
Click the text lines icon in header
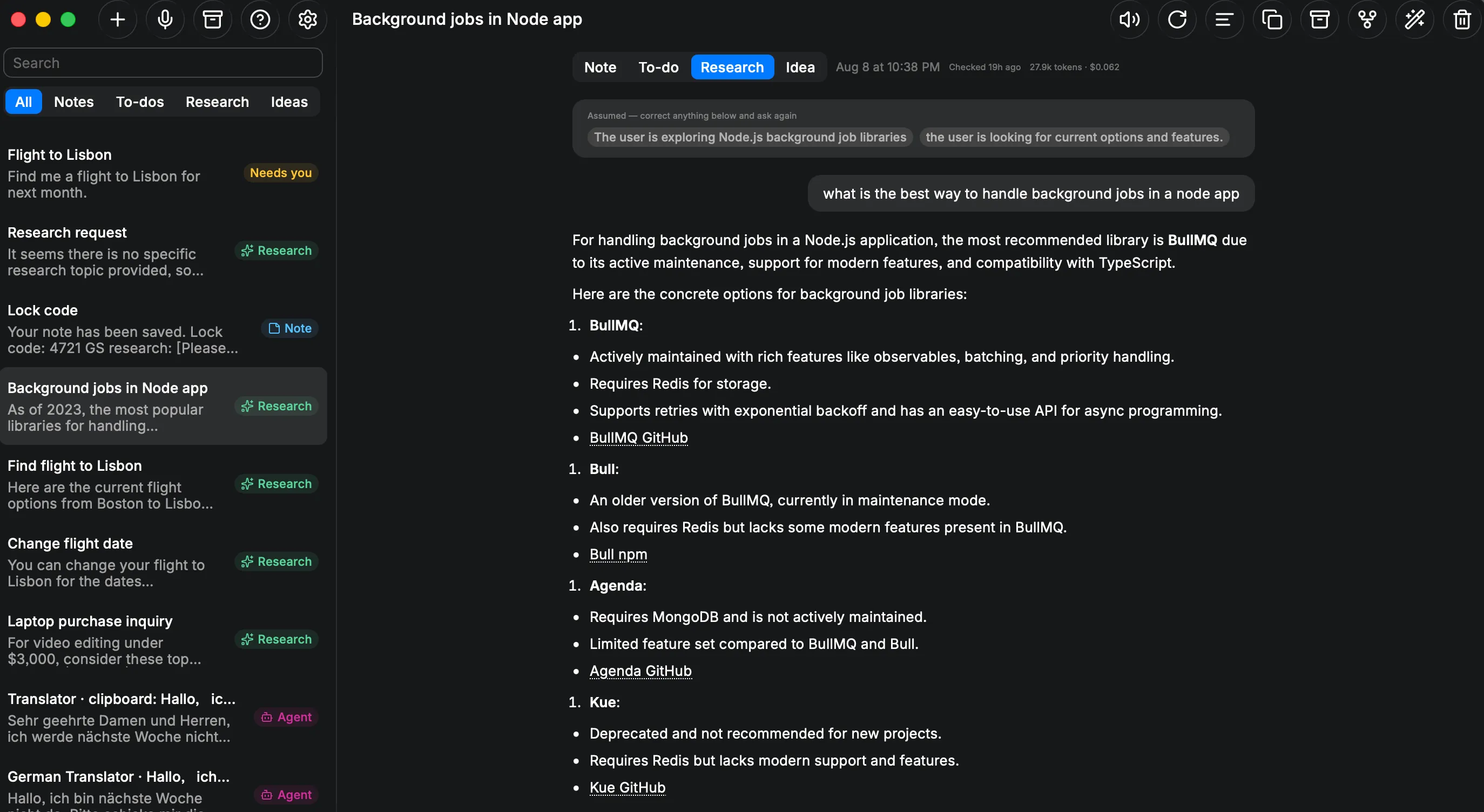point(1224,19)
